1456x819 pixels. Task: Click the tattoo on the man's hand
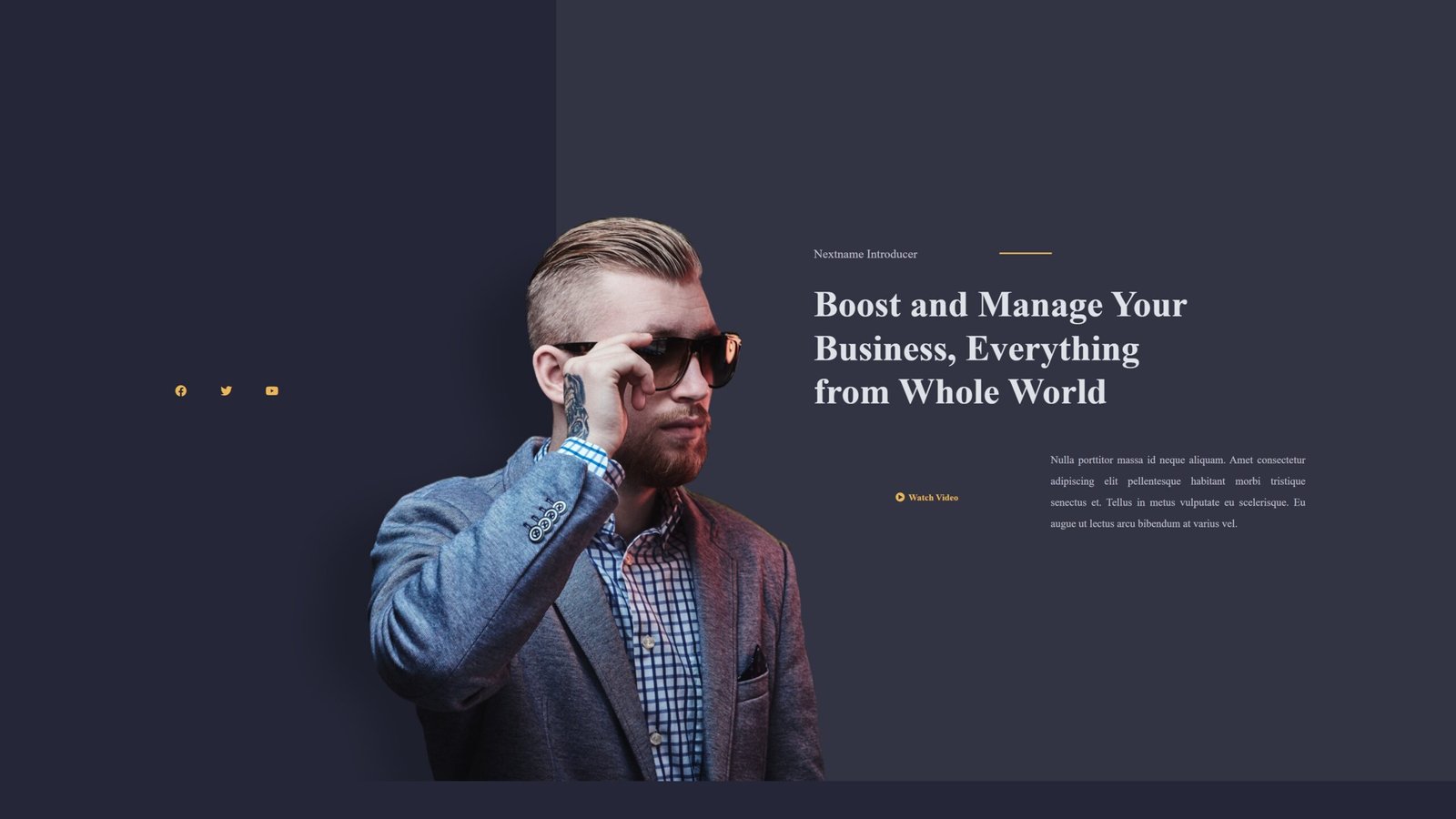click(575, 405)
